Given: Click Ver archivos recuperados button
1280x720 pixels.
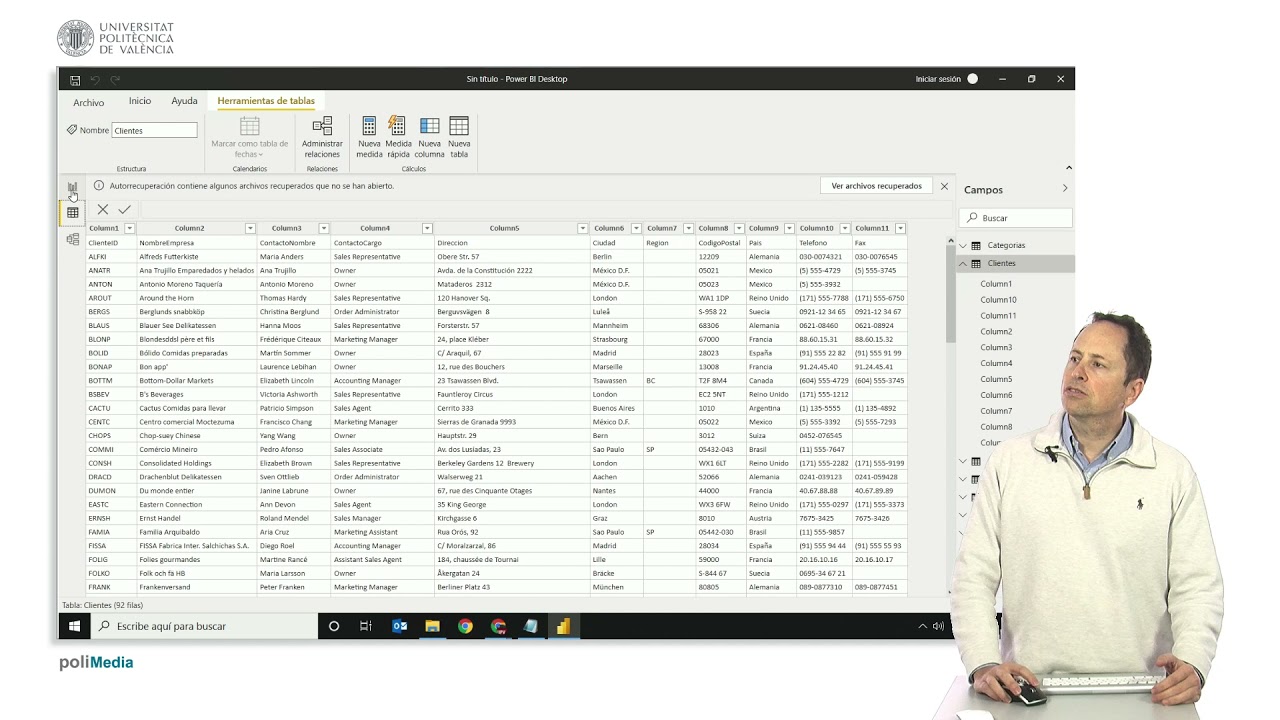Looking at the screenshot, I should [877, 186].
